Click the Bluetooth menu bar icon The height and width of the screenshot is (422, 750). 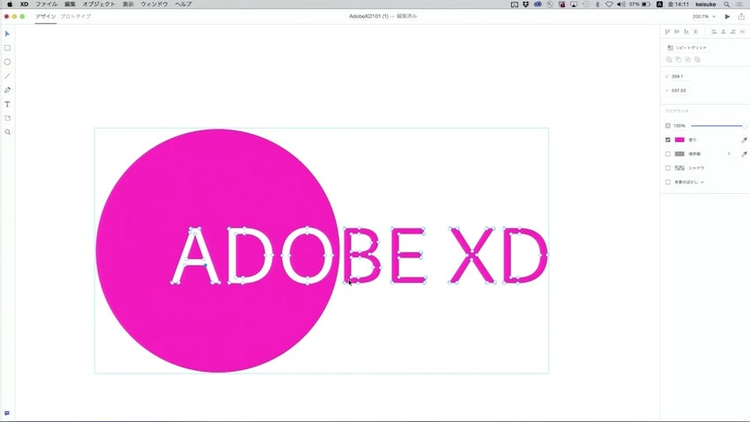pyautogui.click(x=597, y=4)
